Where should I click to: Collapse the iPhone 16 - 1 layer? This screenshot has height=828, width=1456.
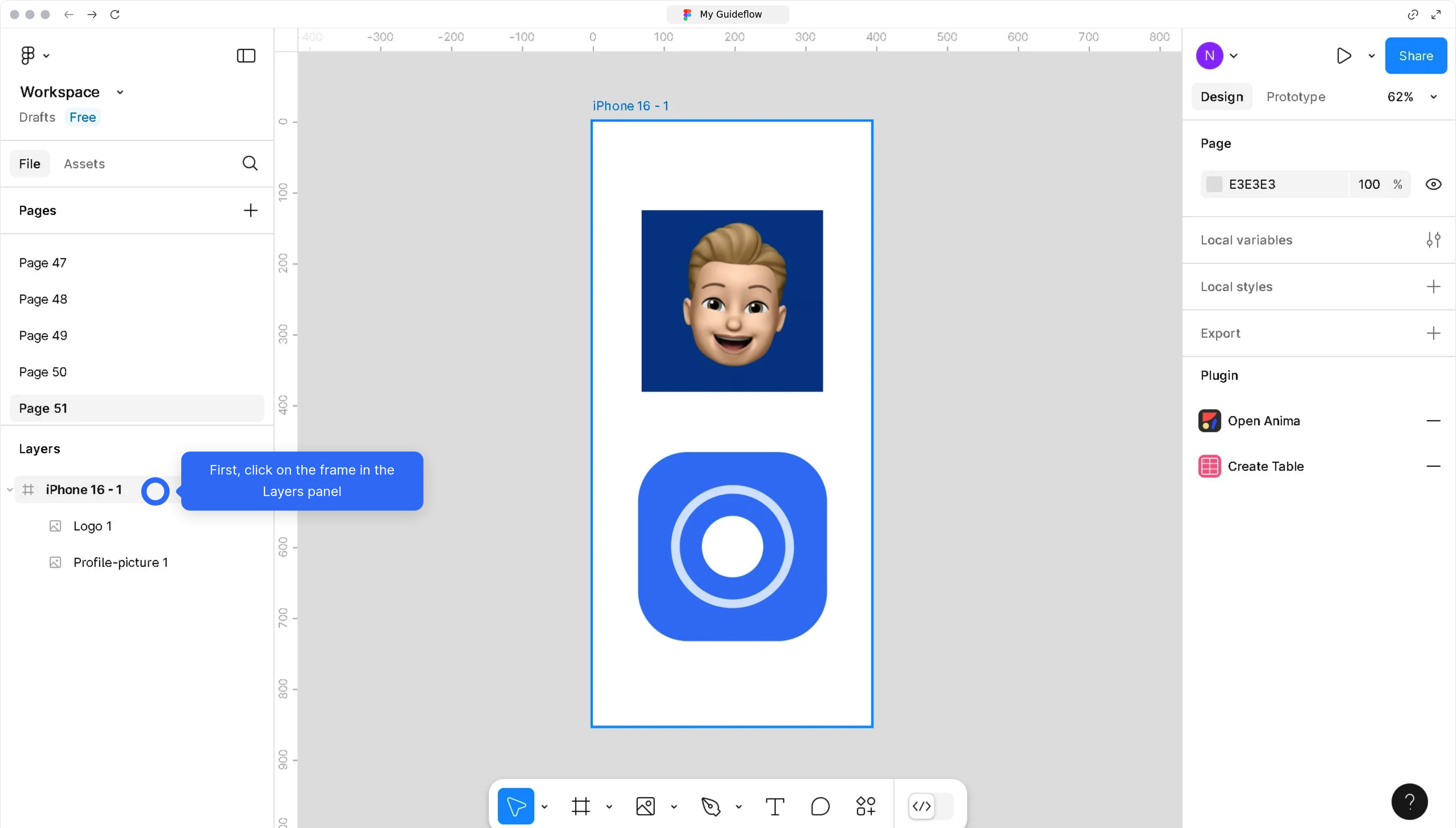coord(10,489)
